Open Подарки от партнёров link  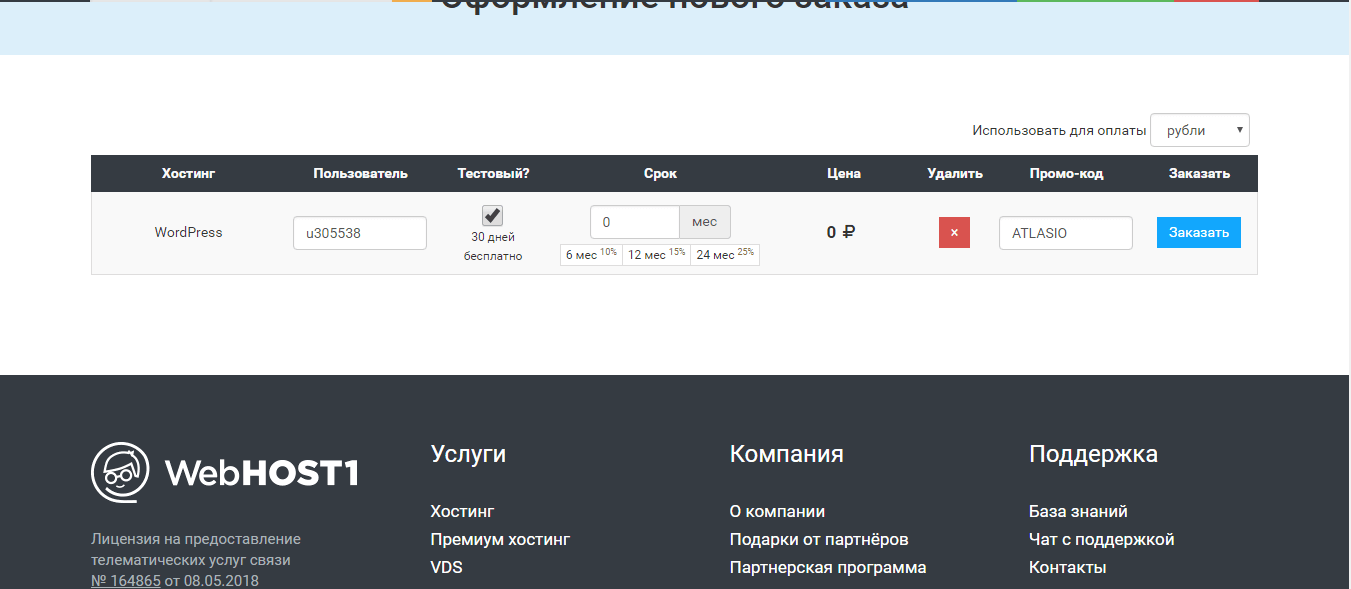pyautogui.click(x=819, y=539)
